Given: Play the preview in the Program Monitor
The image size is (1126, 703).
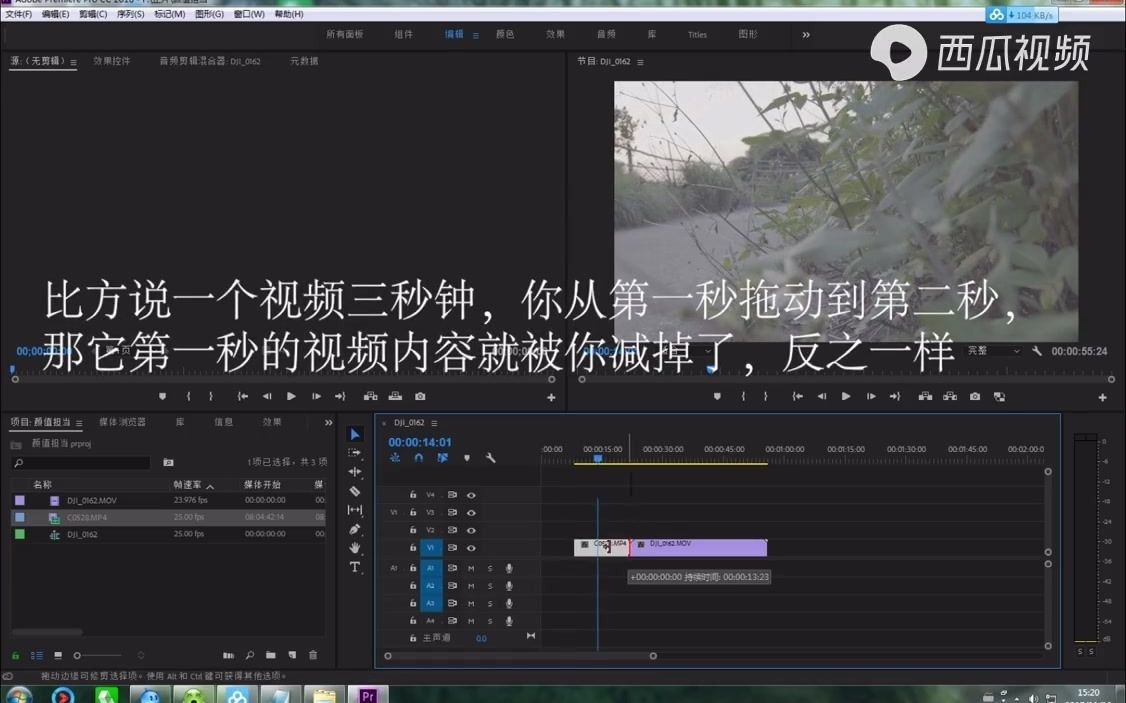Looking at the screenshot, I should (846, 396).
